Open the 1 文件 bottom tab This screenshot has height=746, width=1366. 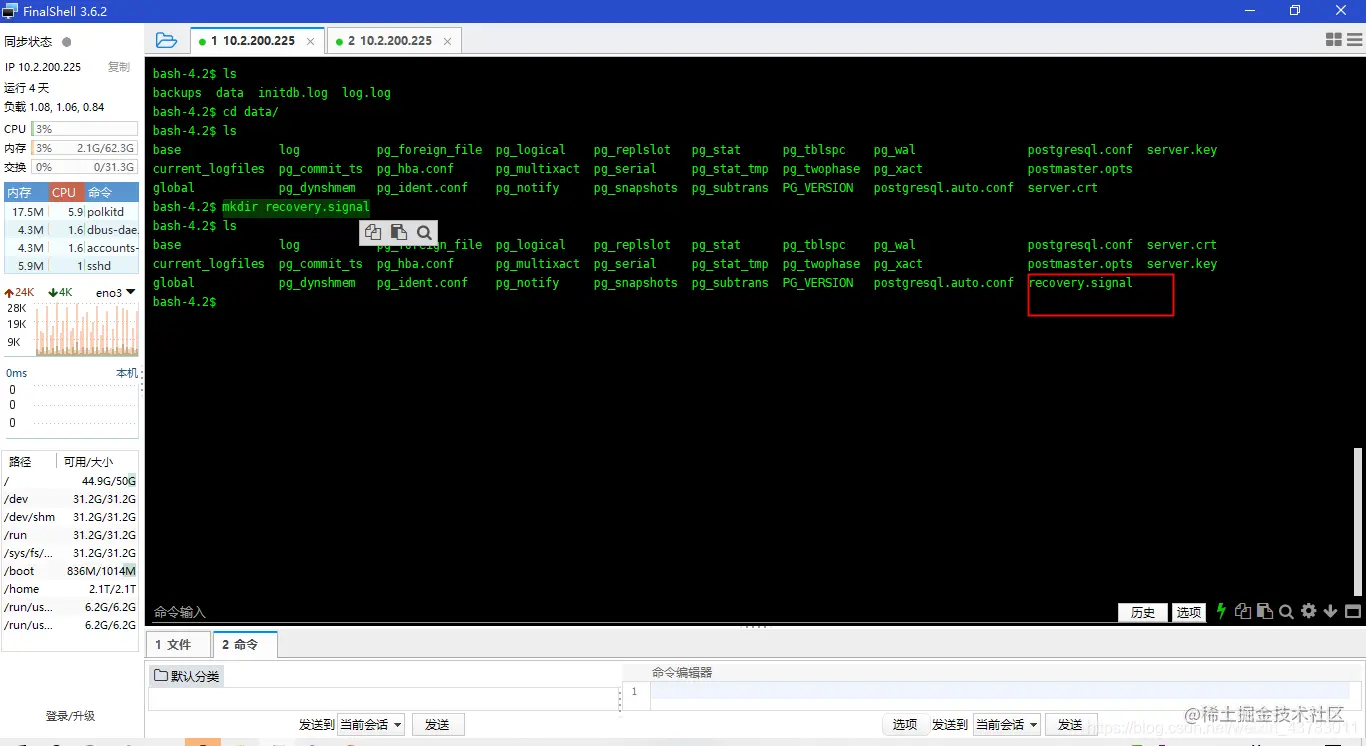coord(178,645)
